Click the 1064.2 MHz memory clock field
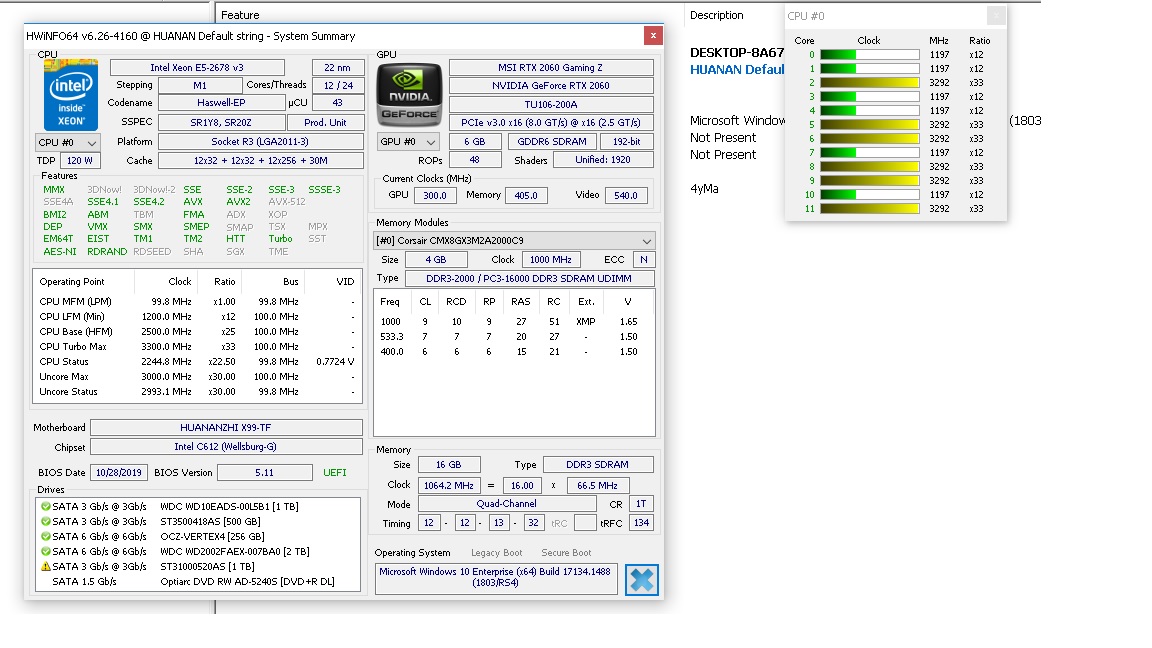Viewport: 1152px width, 648px height. (449, 486)
